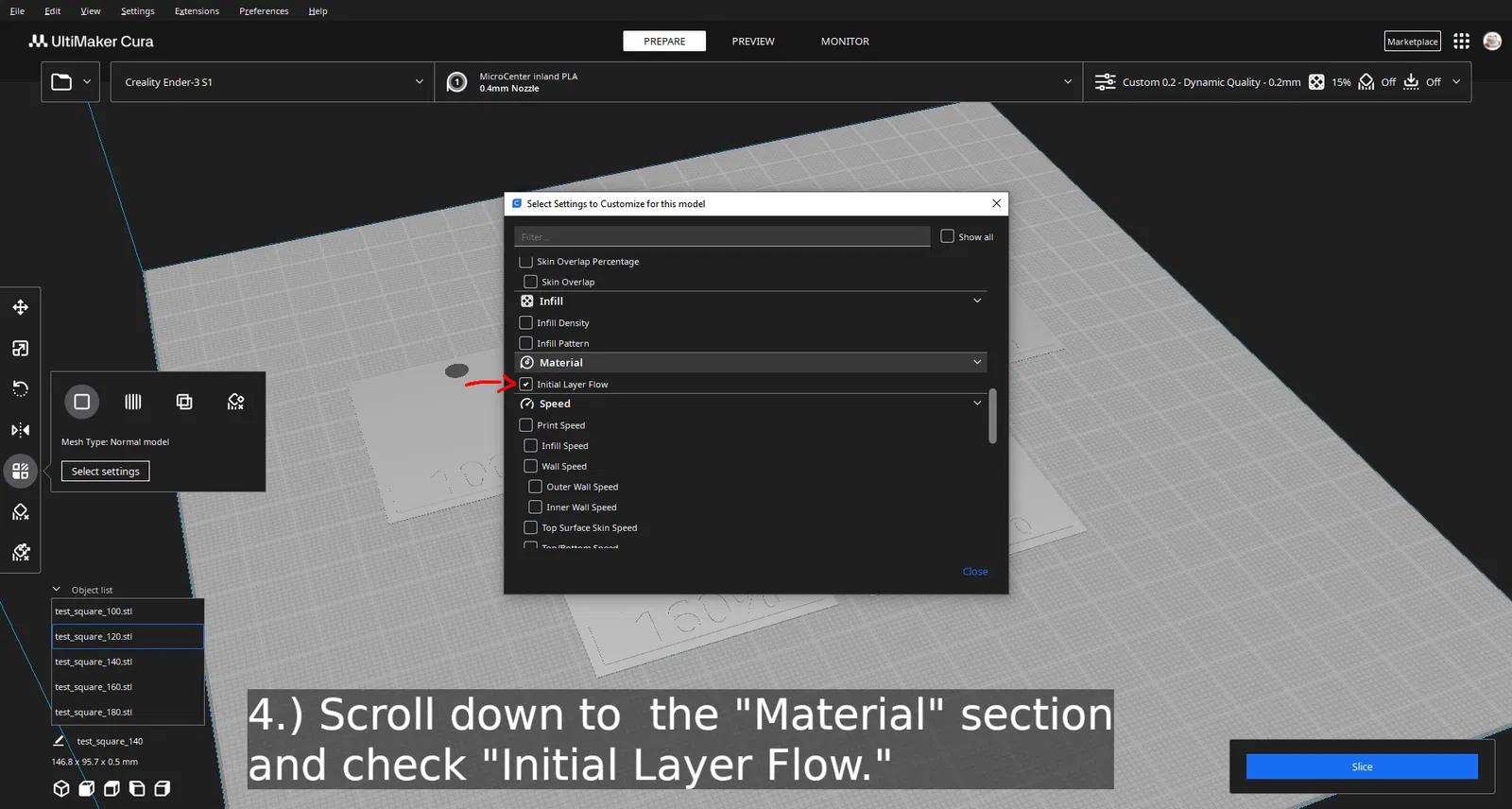Select test_square_100.stl in object list
The image size is (1512, 809).
128,611
